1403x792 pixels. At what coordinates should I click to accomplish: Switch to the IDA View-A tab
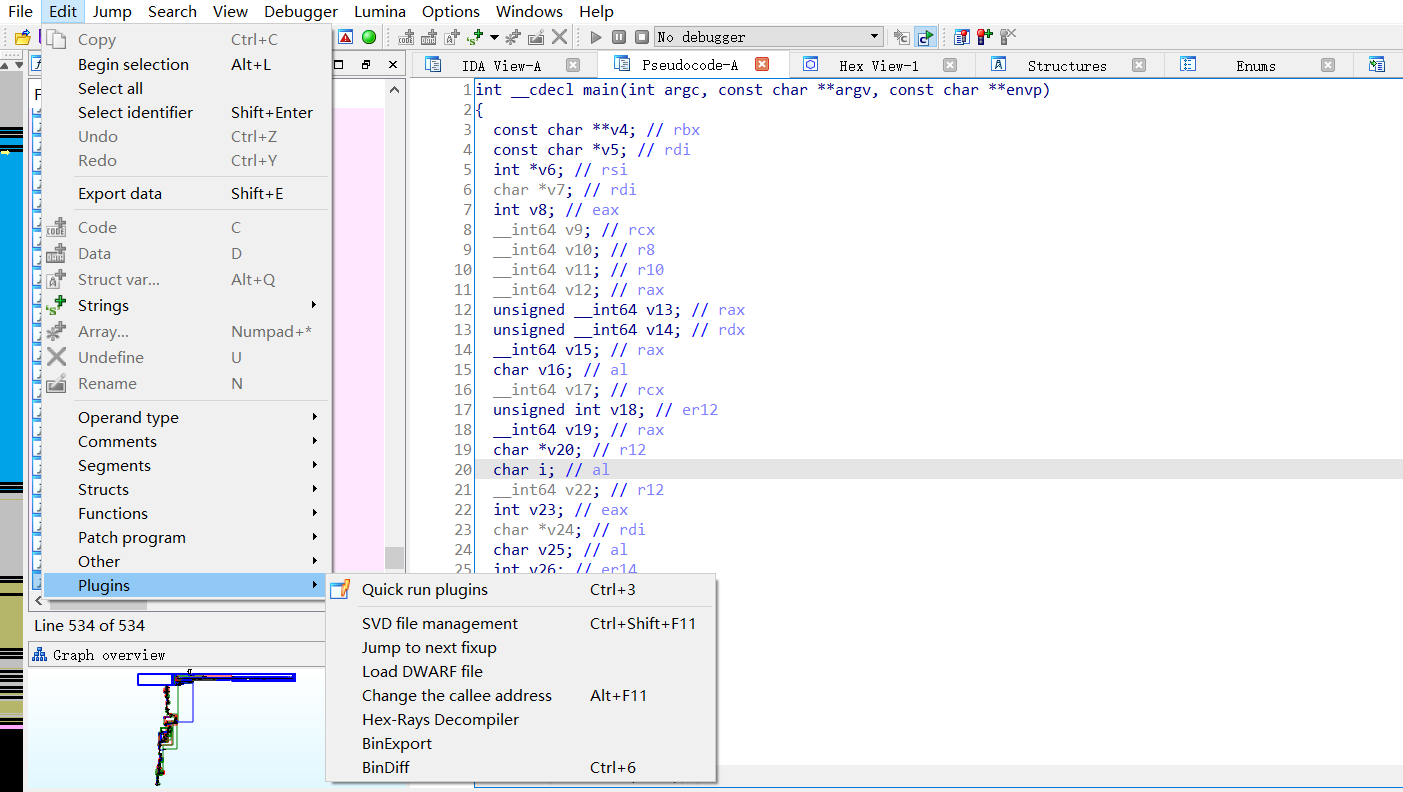[501, 65]
